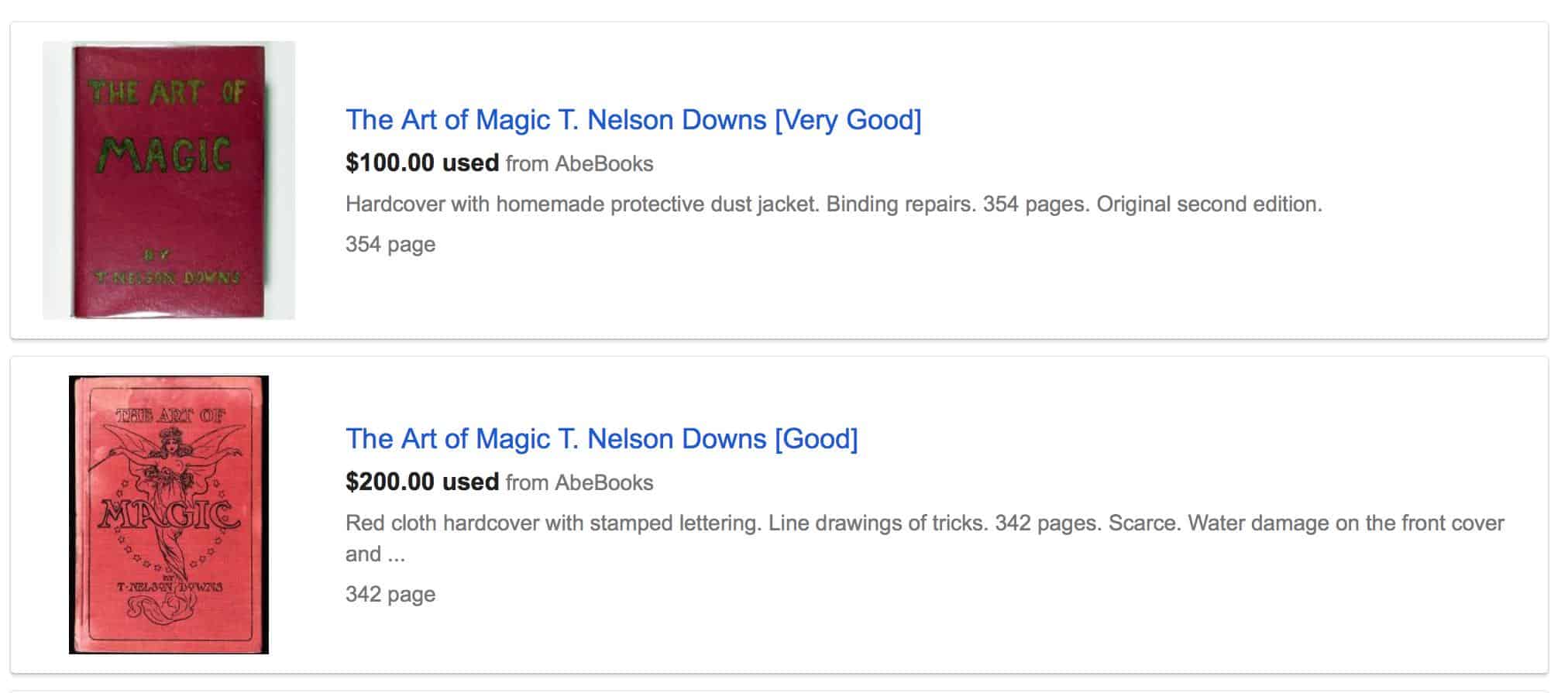
Task: Open the dark red Art of Magic cover thumbnail
Action: click(169, 180)
